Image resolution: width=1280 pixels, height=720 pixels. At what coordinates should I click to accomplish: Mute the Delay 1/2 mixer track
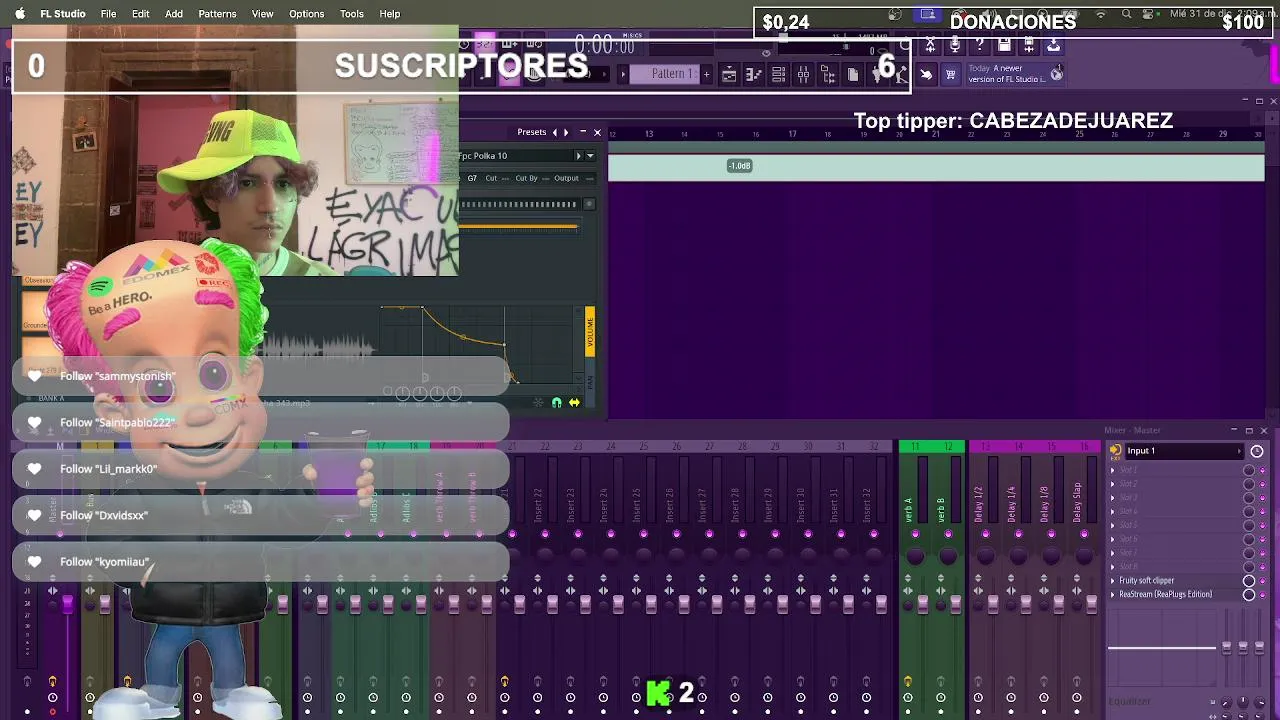(x=985, y=534)
